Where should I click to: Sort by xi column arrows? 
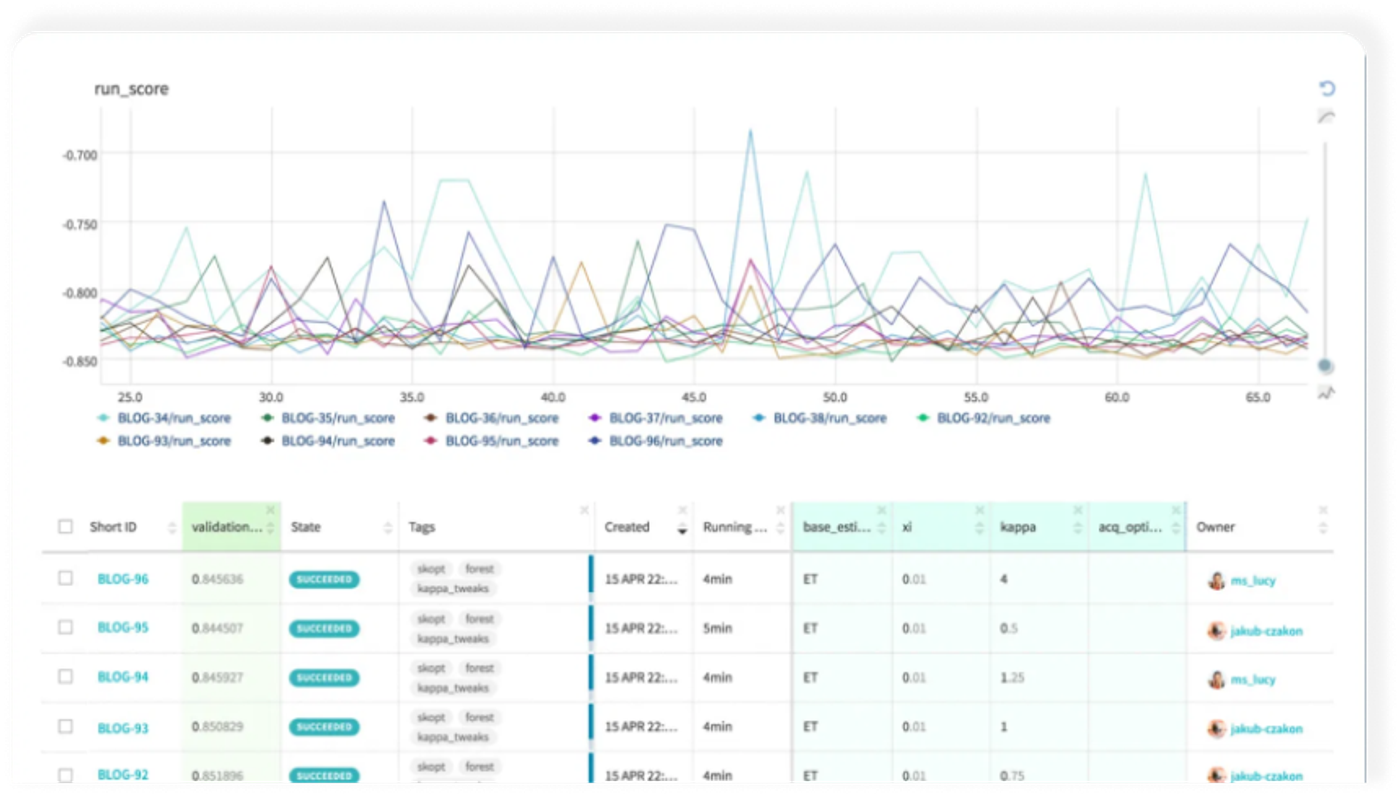979,528
